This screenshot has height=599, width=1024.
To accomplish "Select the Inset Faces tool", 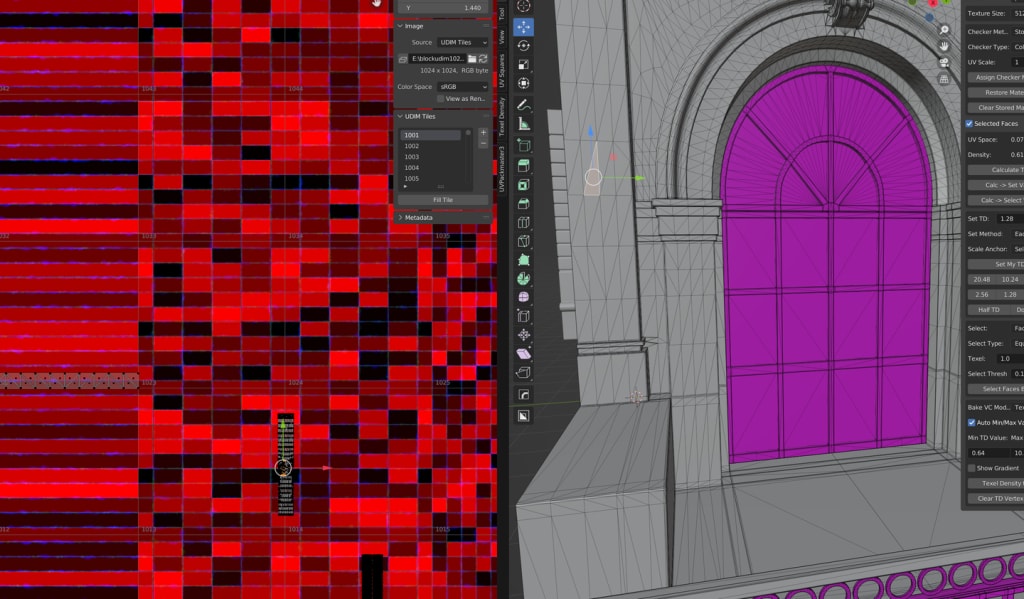I will point(523,185).
